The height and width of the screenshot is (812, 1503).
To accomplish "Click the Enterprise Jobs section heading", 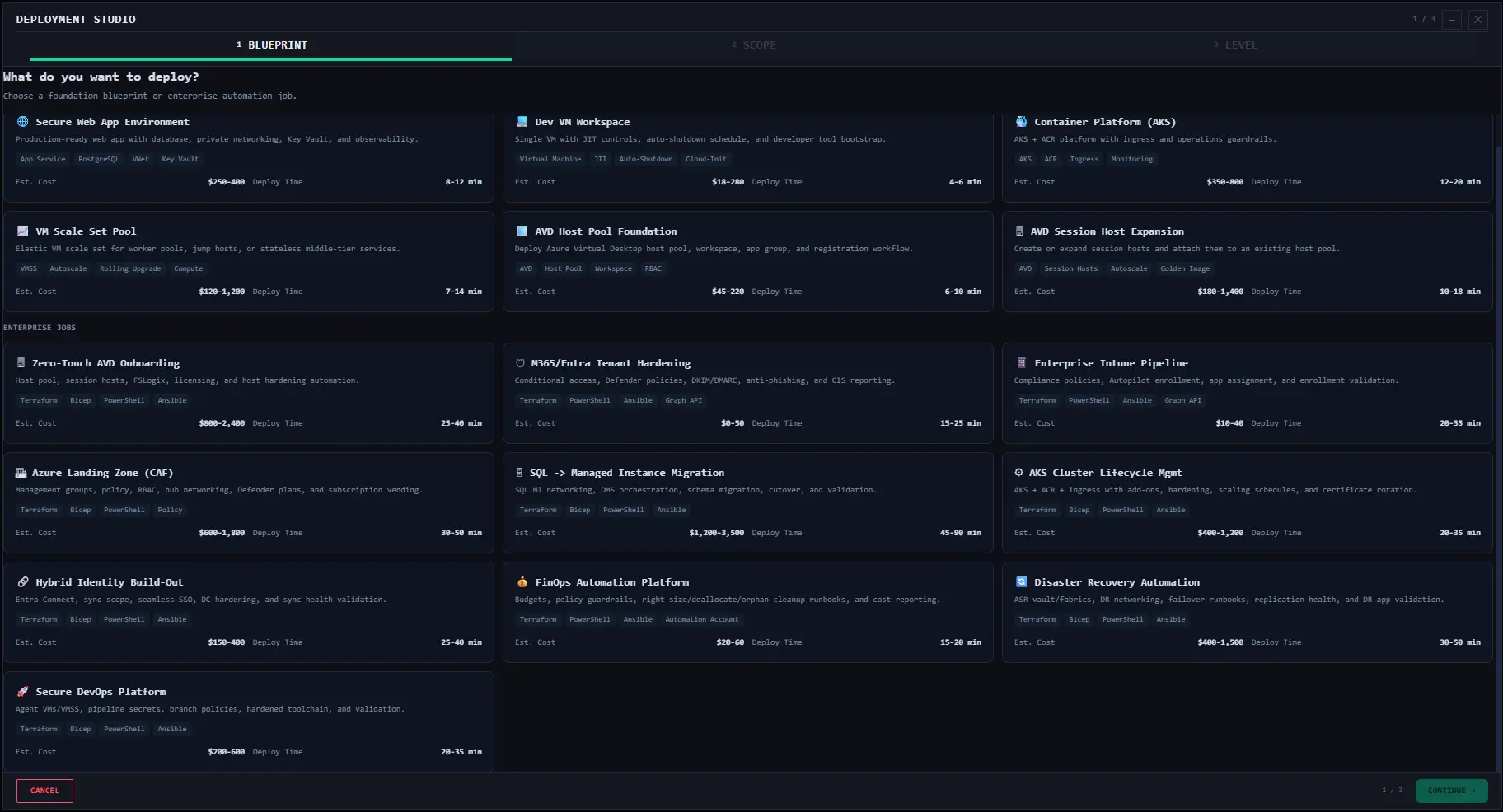I will point(40,328).
